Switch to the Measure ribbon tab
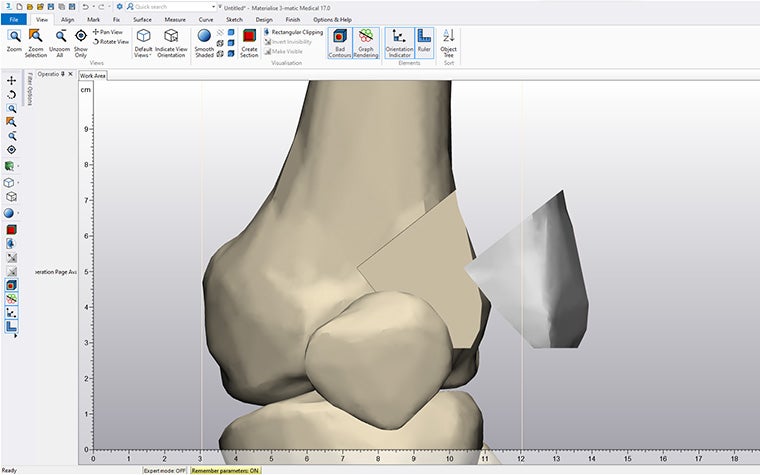760x475 pixels. 175,19
